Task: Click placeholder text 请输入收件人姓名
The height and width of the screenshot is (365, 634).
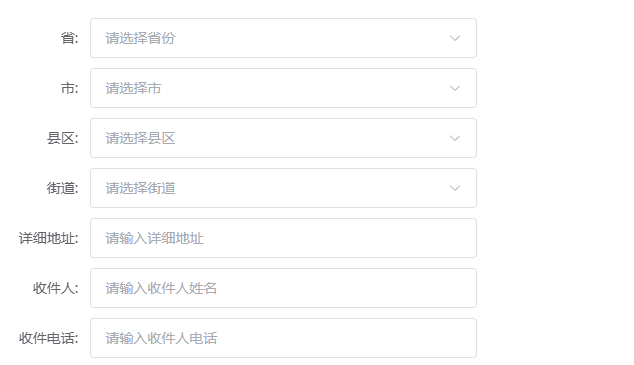Action: point(161,288)
